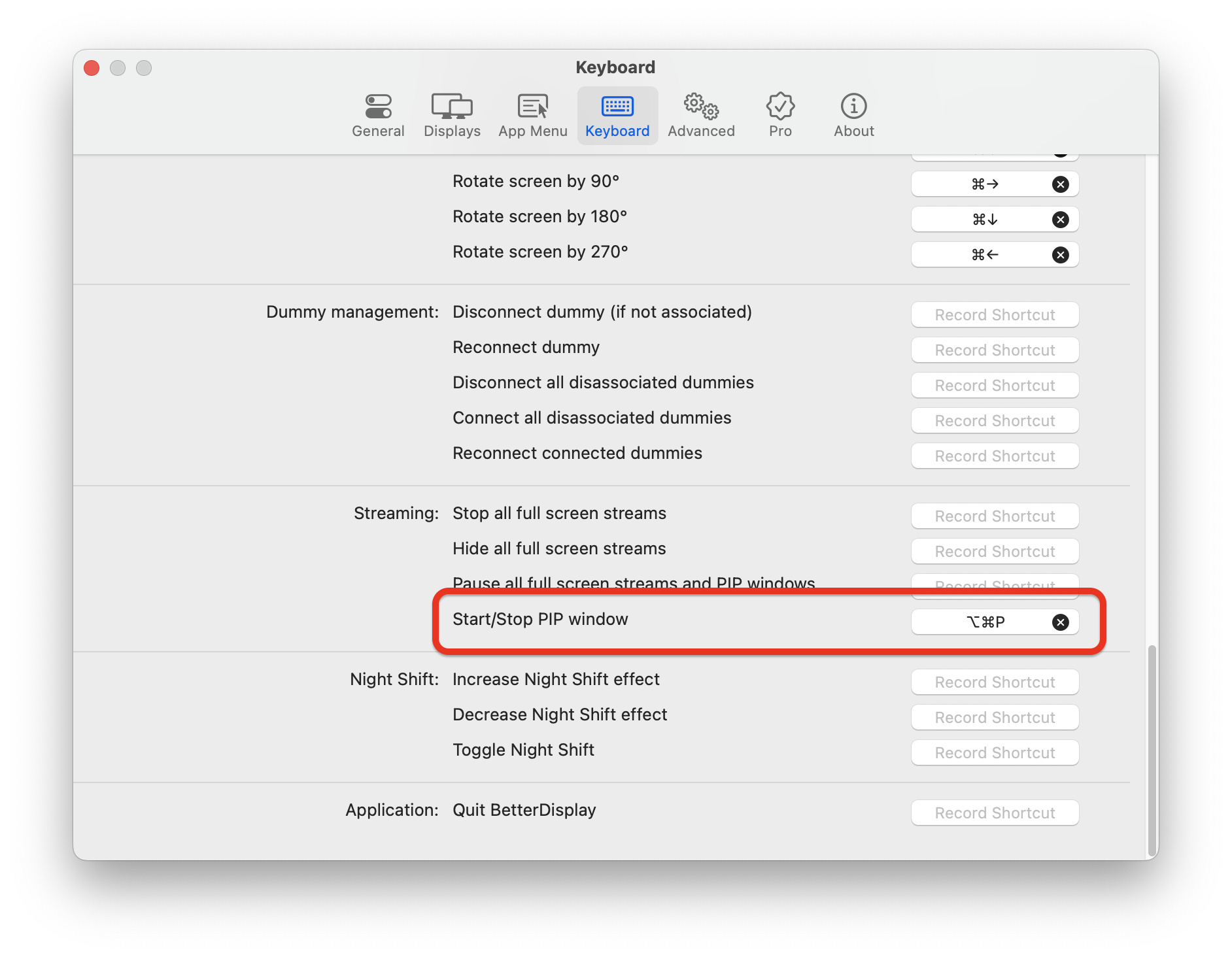Clear the Rotate screen by 270° shortcut

(x=1061, y=254)
